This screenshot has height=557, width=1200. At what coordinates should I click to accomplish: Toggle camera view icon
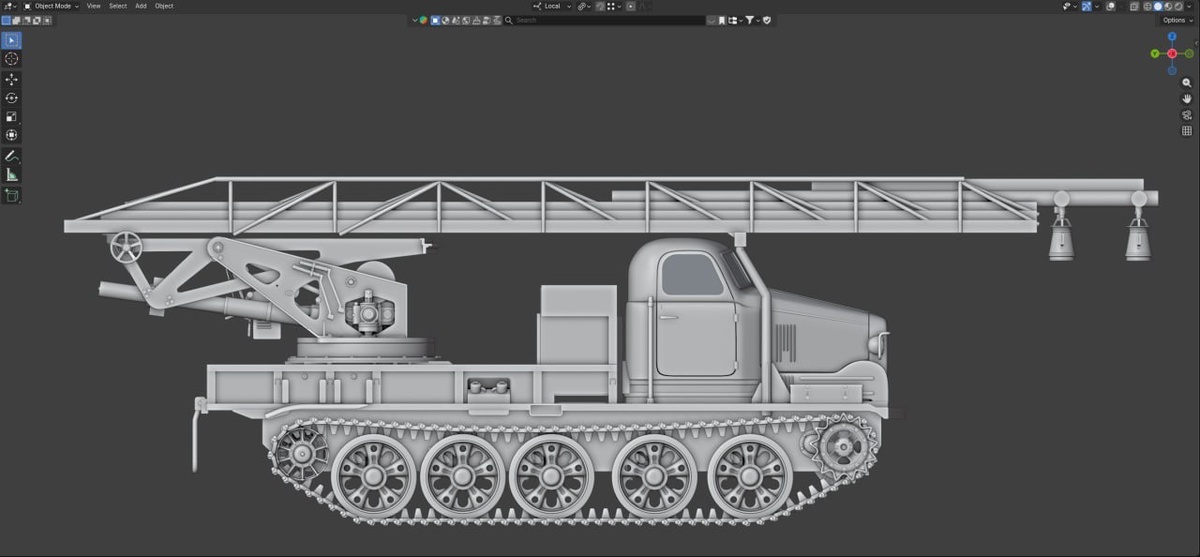(x=1187, y=115)
